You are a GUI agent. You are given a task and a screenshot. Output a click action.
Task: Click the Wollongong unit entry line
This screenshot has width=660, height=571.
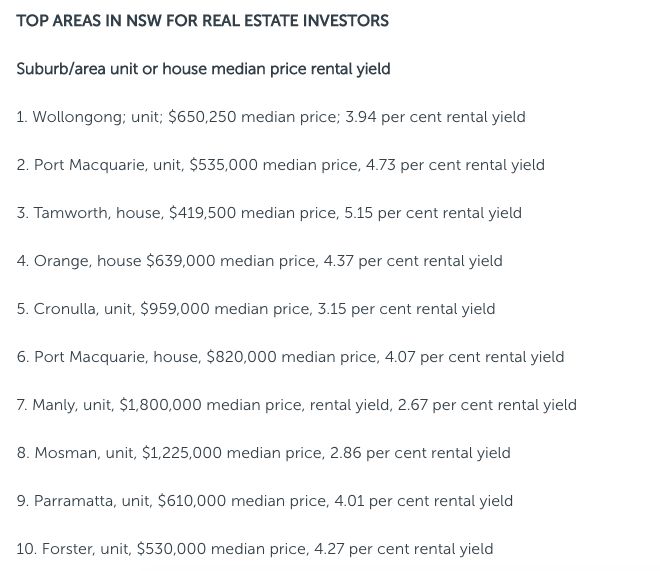click(271, 117)
